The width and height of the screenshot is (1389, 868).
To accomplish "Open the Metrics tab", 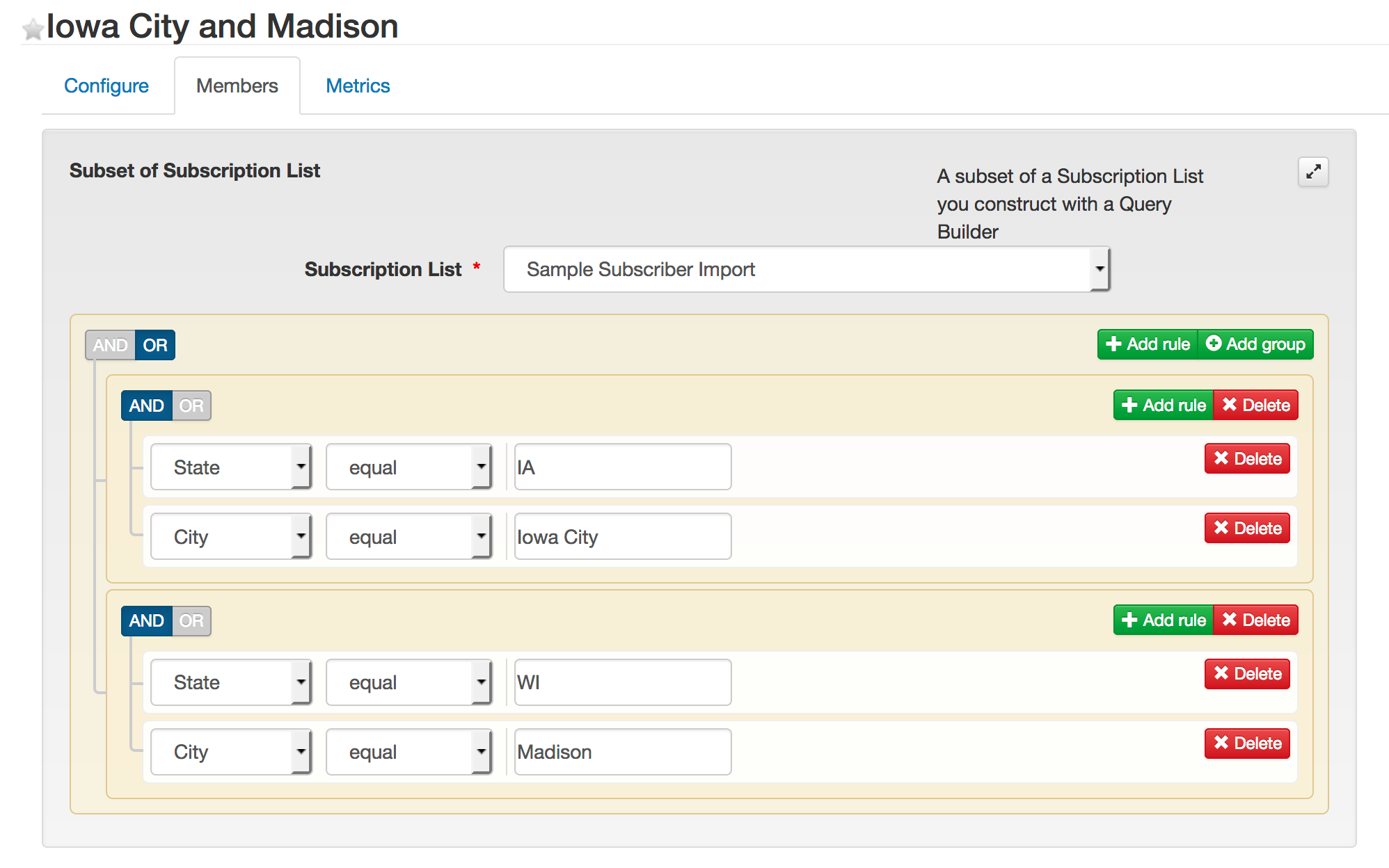I will coord(358,86).
